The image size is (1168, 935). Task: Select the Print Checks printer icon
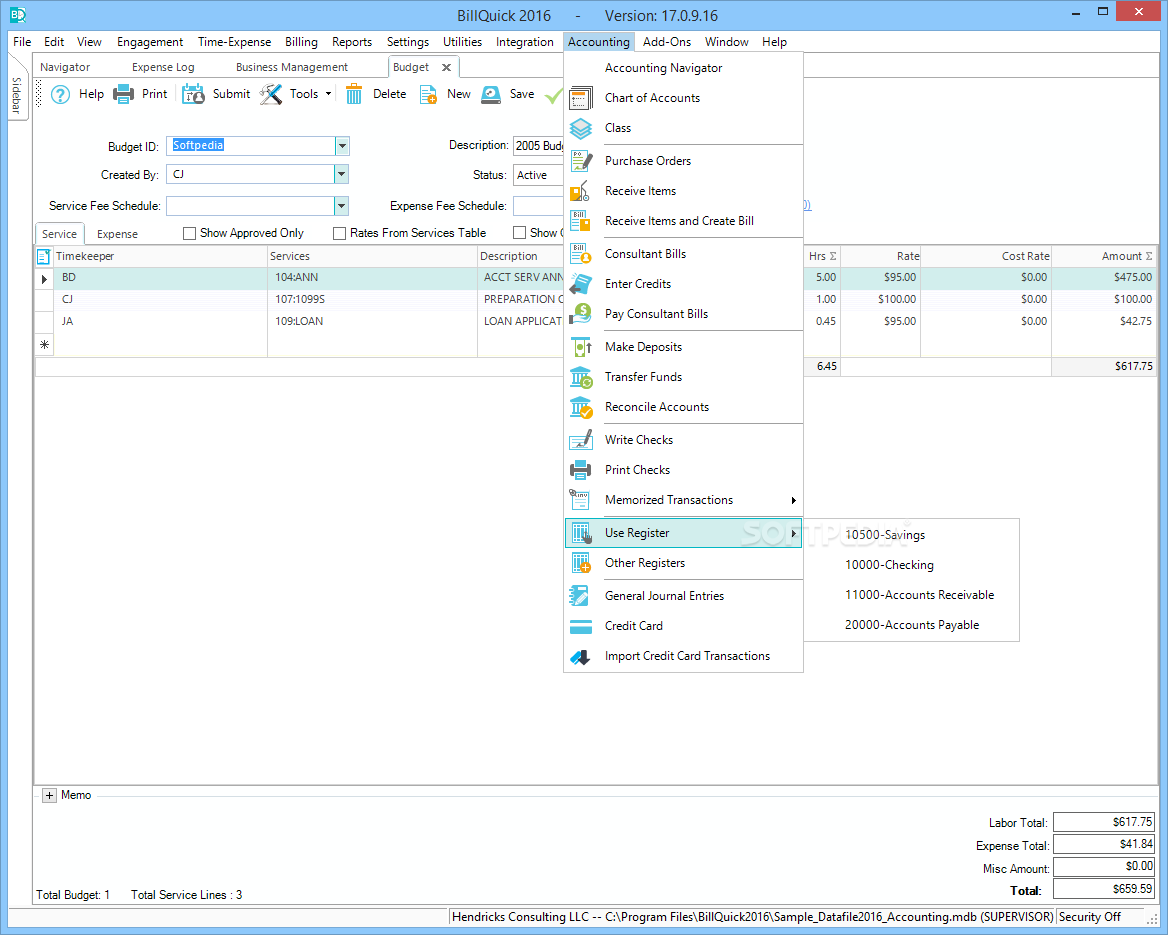coord(580,470)
